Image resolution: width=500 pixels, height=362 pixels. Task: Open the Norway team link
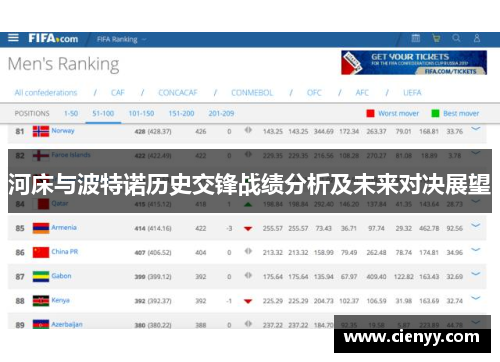pos(63,131)
